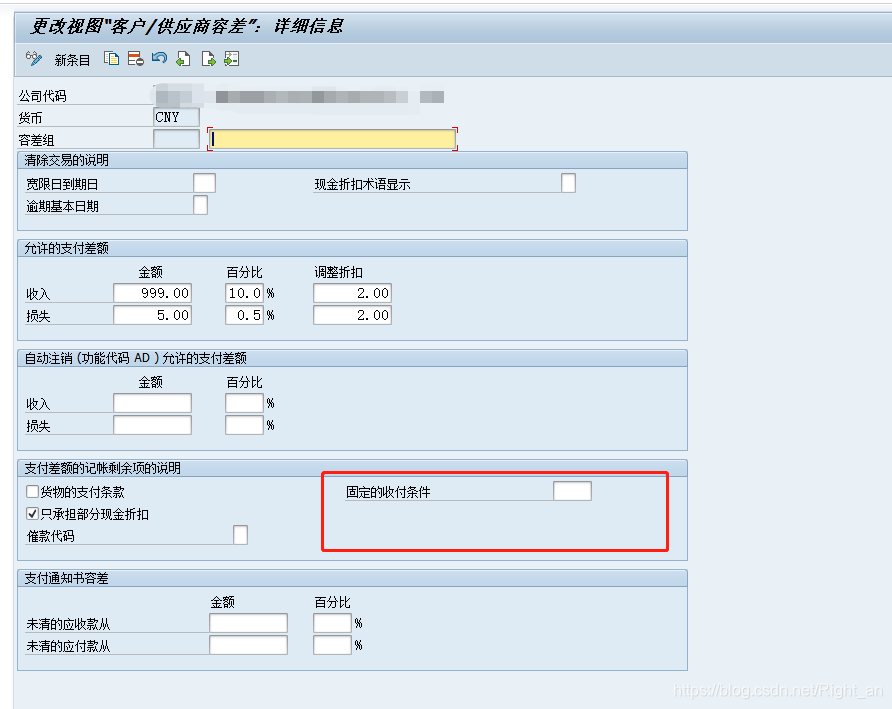Viewport: 892px width, 709px height.
Task: Click 收入 调整折扣 field showing 2.00
Action: click(x=352, y=293)
